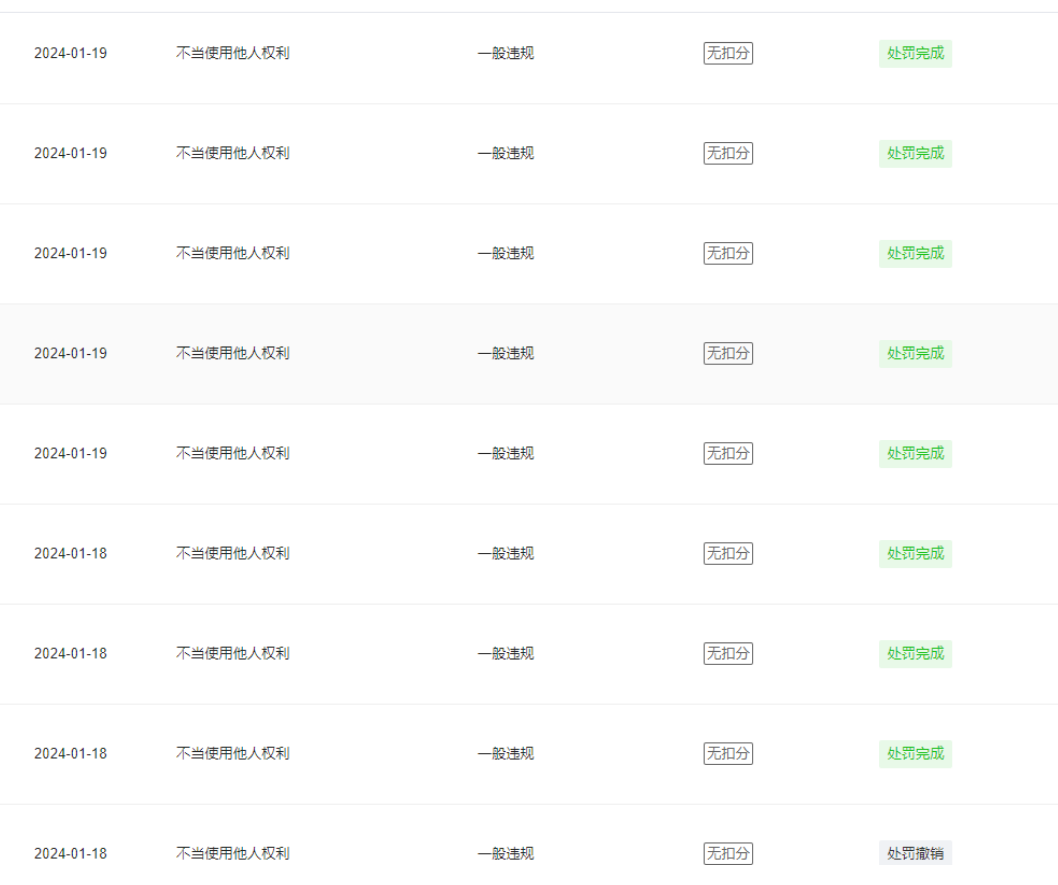Click 不当使用他人权利 in the topmost row
The height and width of the screenshot is (885, 1058).
233,53
